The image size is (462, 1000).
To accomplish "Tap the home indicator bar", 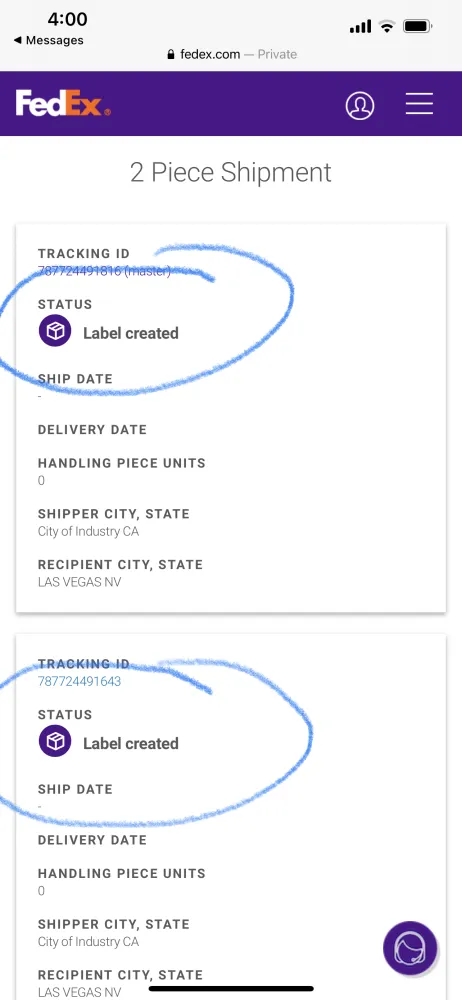I will 231,989.
